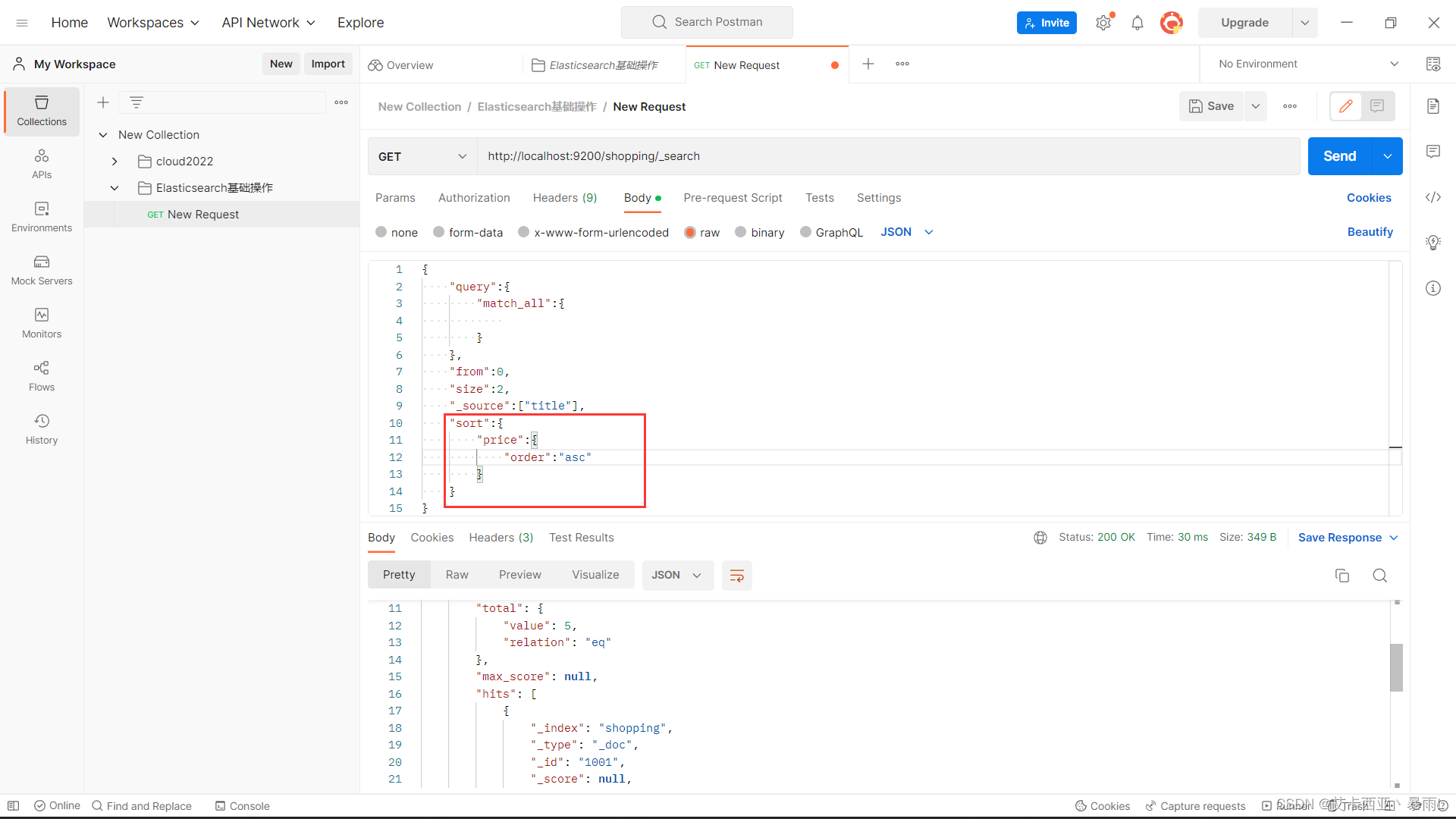Switch to the Tests tab
1456x819 pixels.
820,198
